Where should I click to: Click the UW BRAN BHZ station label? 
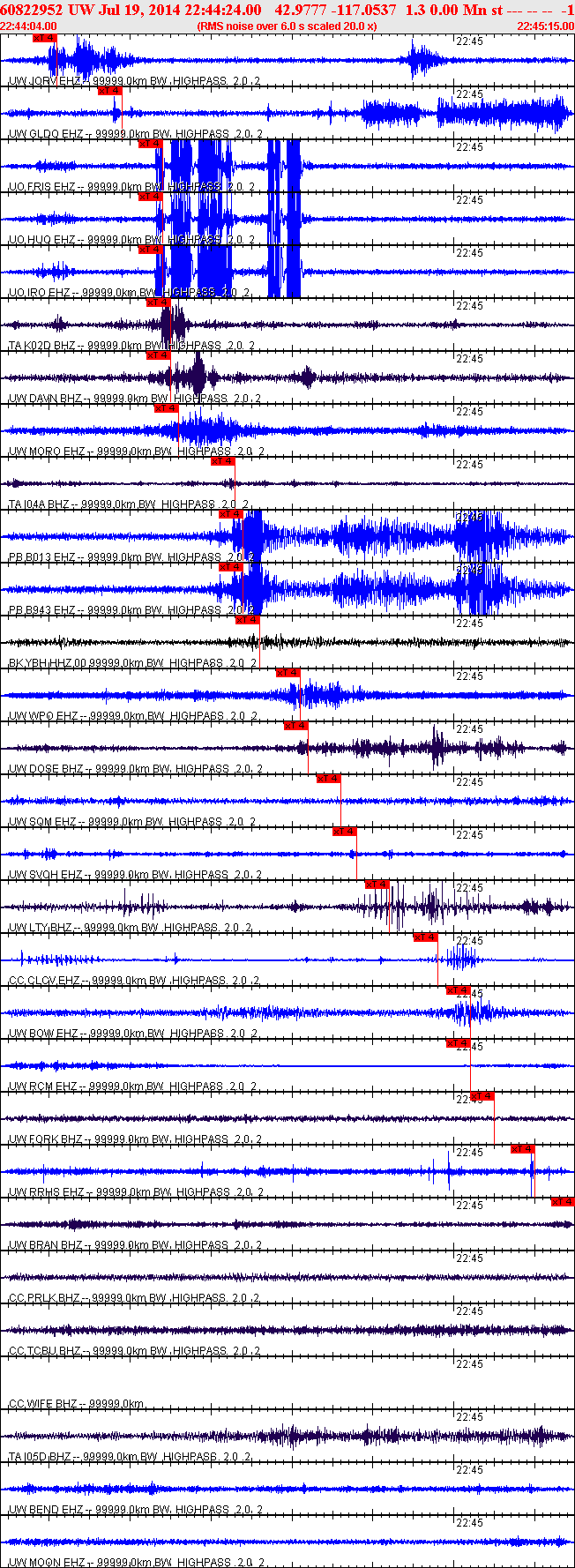tap(135, 1245)
